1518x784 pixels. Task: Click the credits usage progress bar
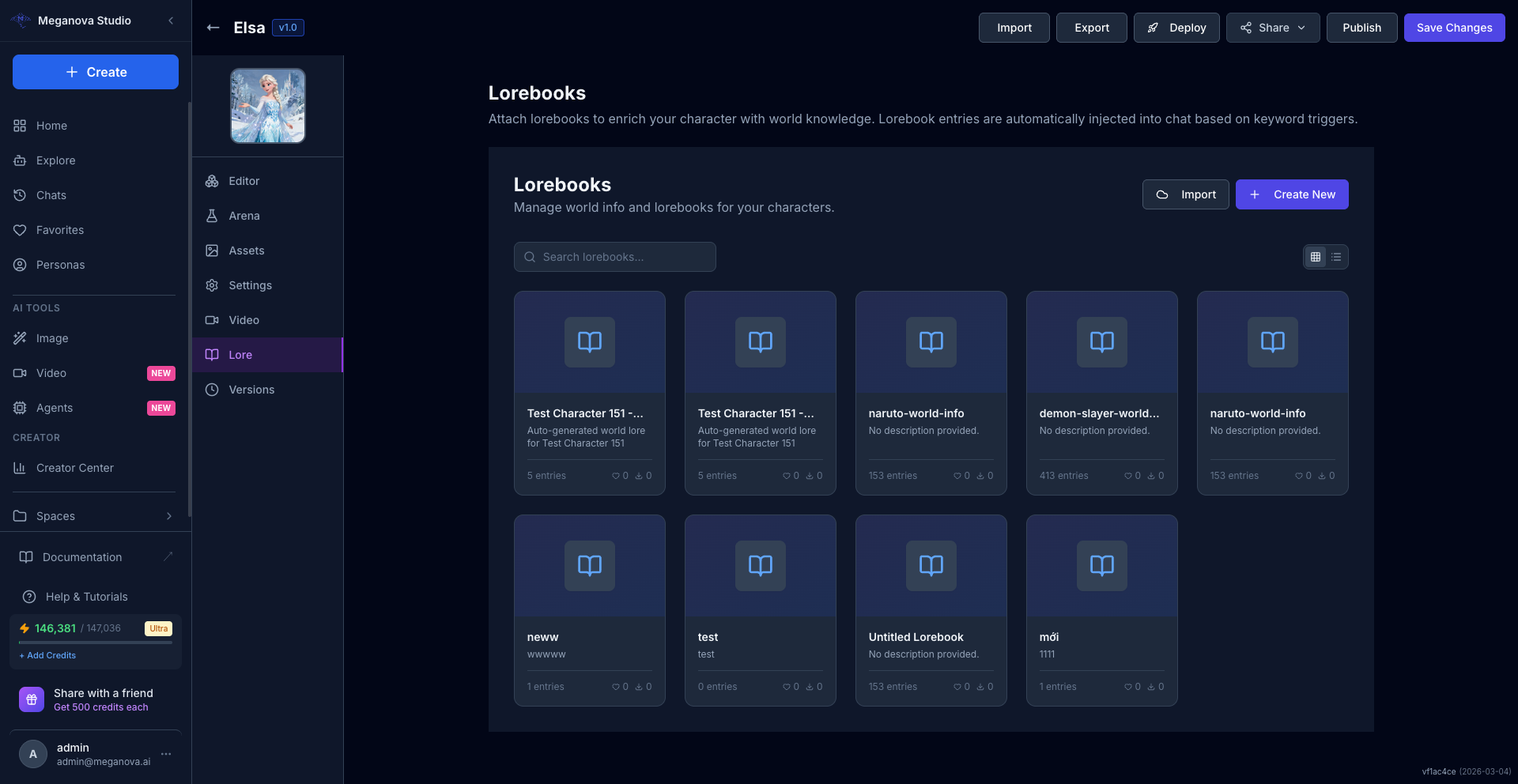(95, 643)
